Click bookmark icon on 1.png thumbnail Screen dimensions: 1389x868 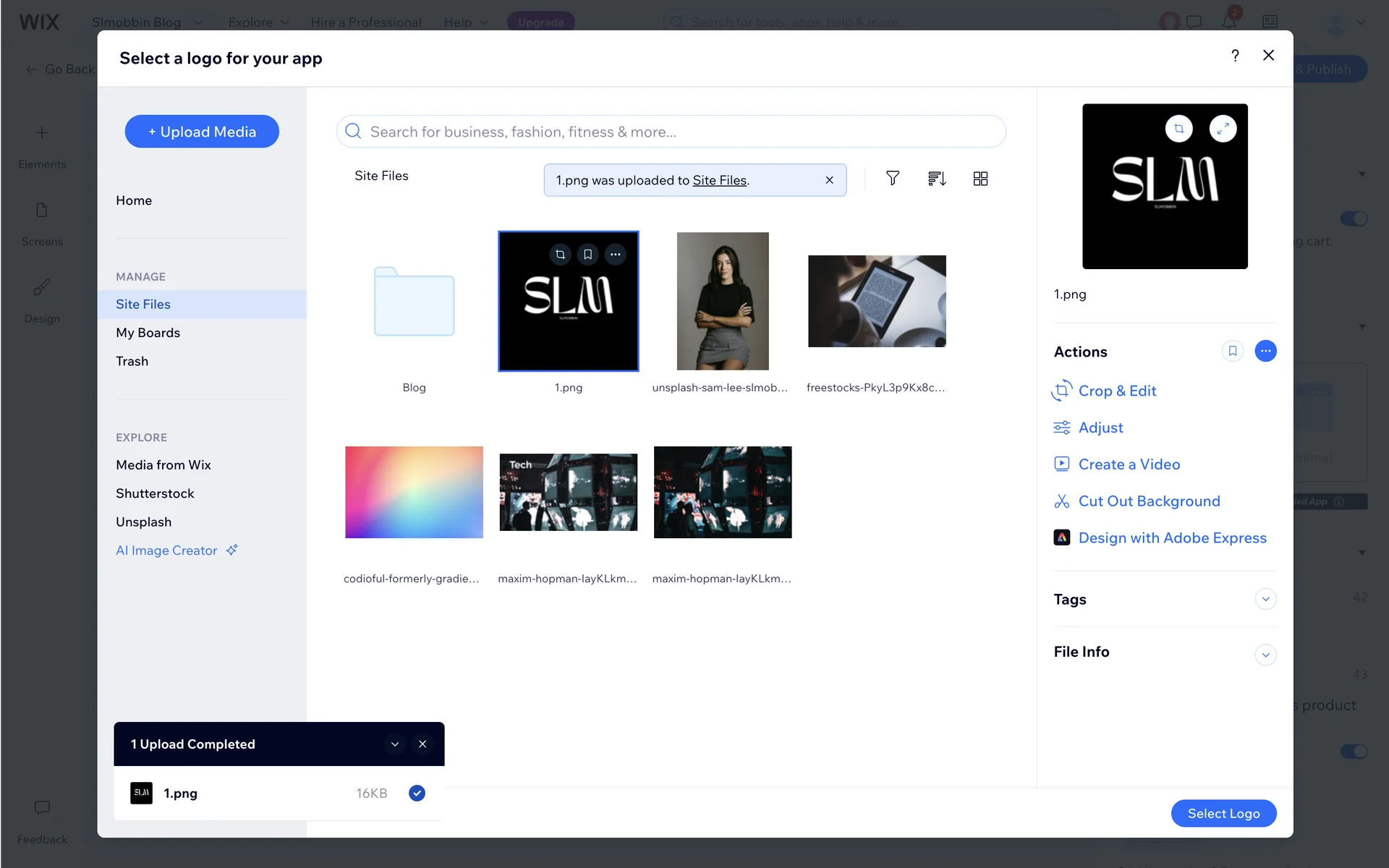click(x=587, y=255)
